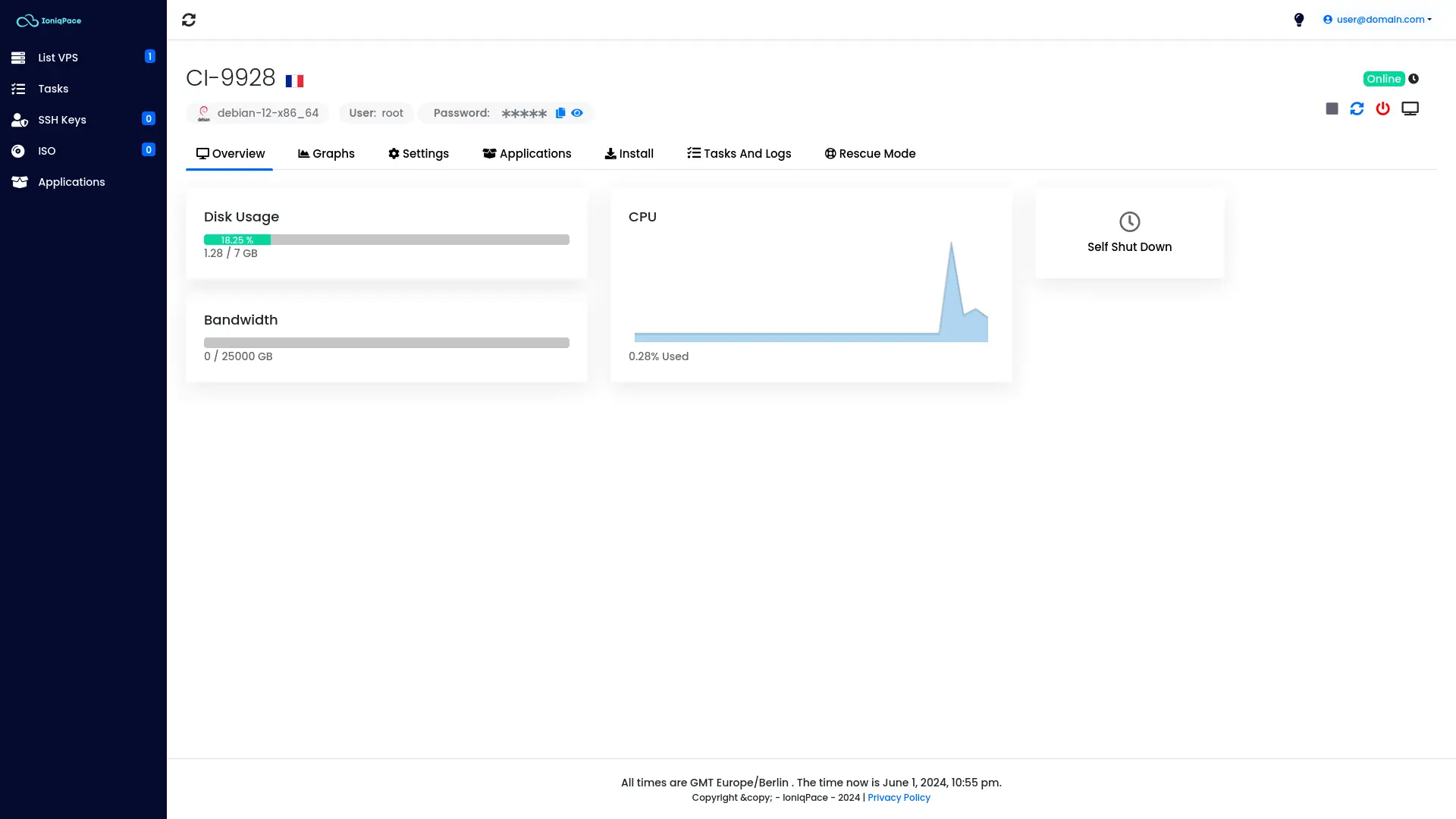Screen dimensions: 1456x819
Task: Open the user@domain.com account dropdown
Action: pyautogui.click(x=1377, y=20)
